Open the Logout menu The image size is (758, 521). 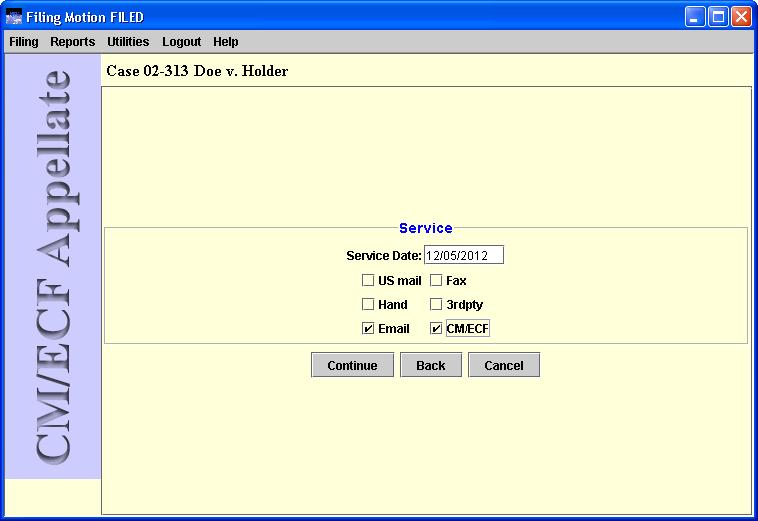coord(181,42)
